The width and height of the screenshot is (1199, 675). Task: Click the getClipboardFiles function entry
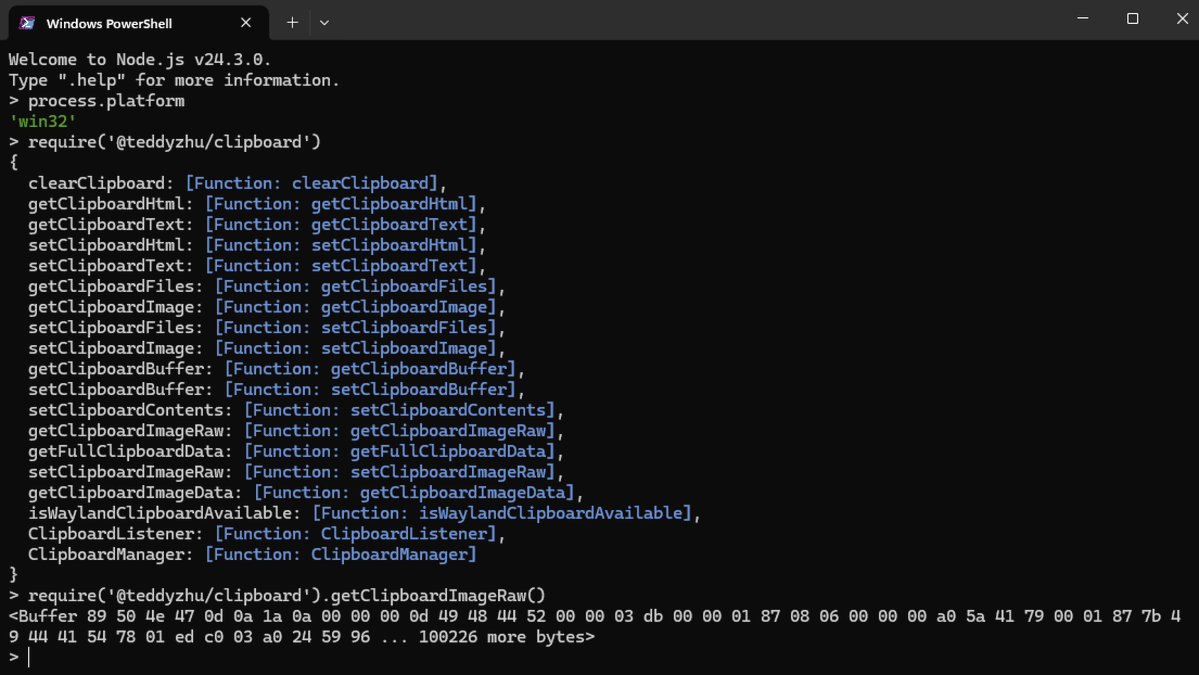pos(267,287)
